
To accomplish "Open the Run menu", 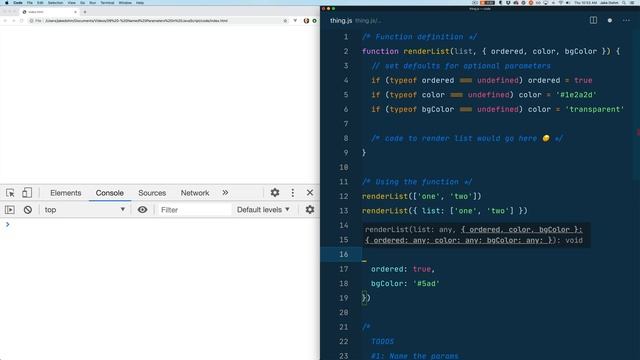I will point(93,3).
